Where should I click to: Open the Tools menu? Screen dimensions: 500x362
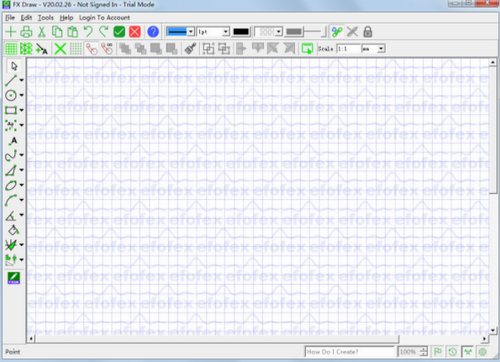[46, 18]
